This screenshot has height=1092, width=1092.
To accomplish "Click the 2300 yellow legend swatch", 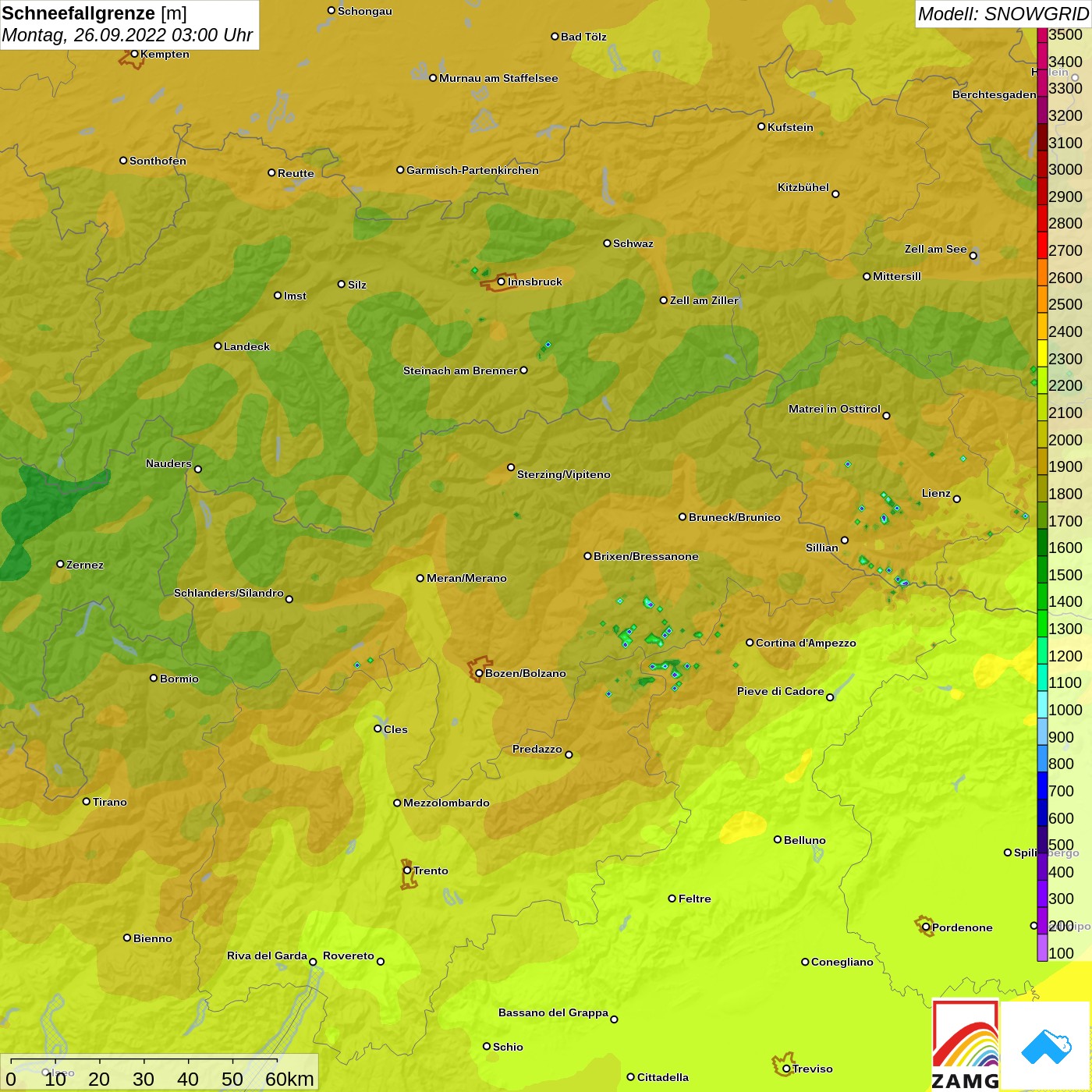I will point(1042,353).
